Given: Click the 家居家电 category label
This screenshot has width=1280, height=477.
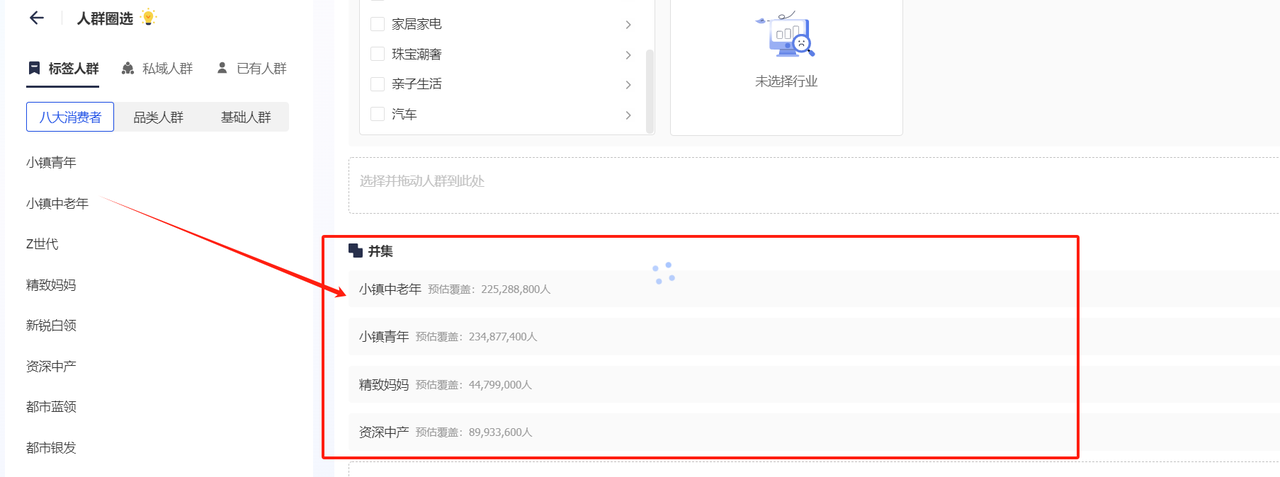Looking at the screenshot, I should [x=417, y=24].
